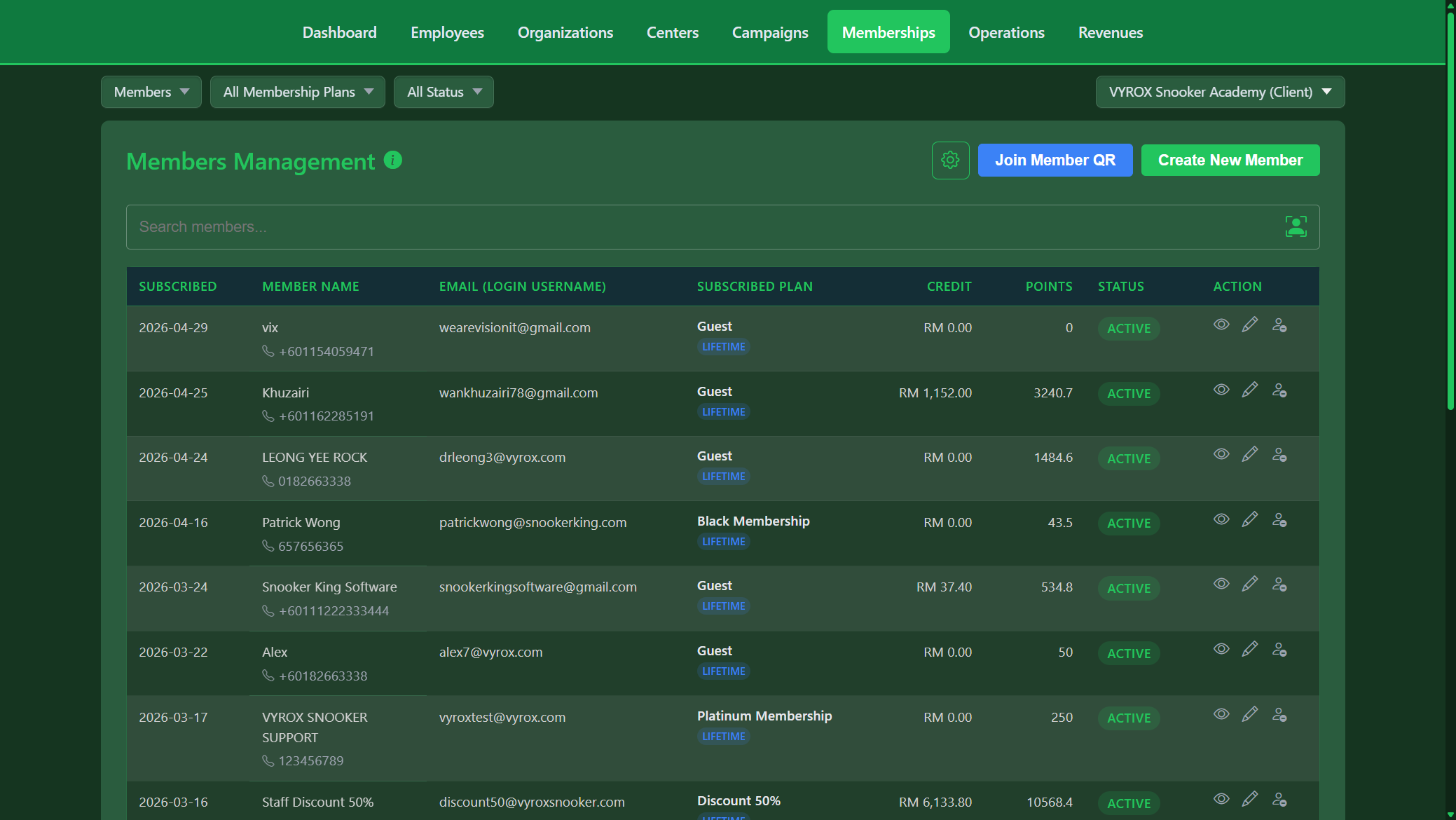View Snooker King Software with eye icon
1456x820 pixels.
pos(1221,584)
